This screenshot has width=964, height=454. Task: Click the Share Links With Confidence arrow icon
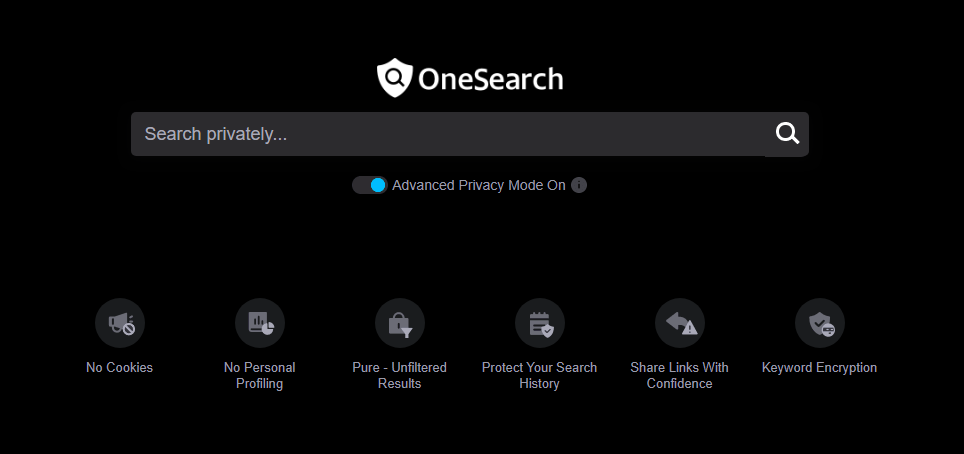(x=680, y=323)
